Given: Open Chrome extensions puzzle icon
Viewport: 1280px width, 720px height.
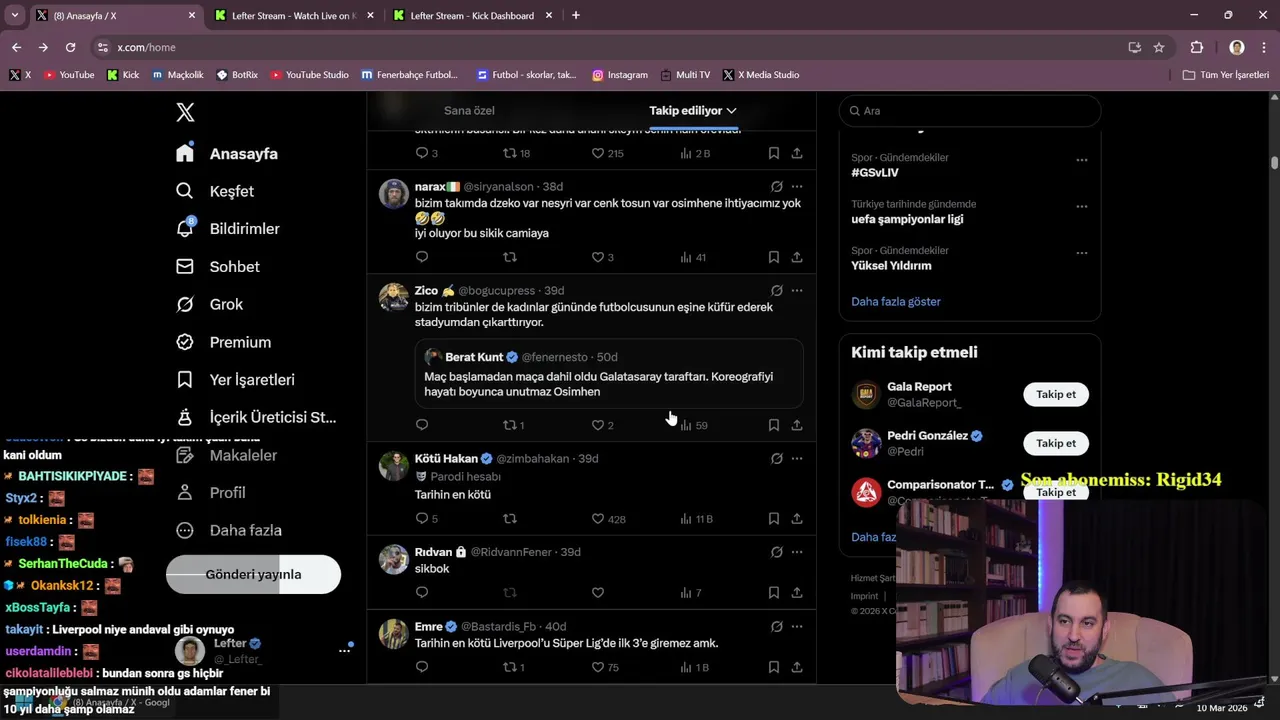Looking at the screenshot, I should click(x=1197, y=47).
